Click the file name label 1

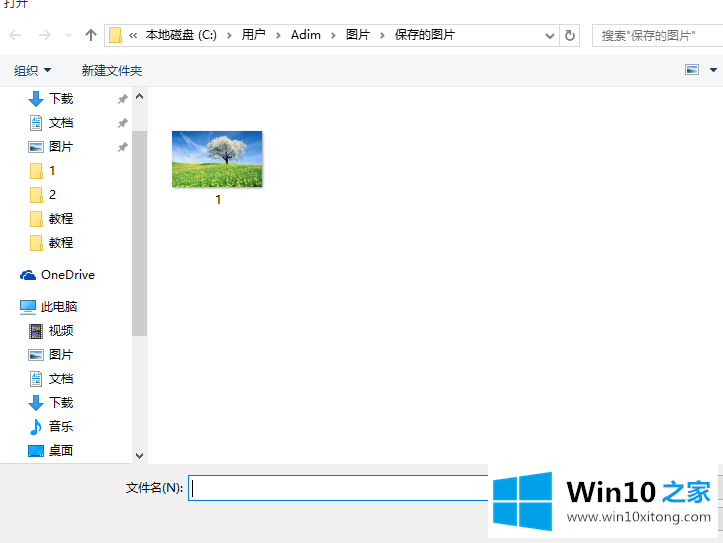pos(218,200)
